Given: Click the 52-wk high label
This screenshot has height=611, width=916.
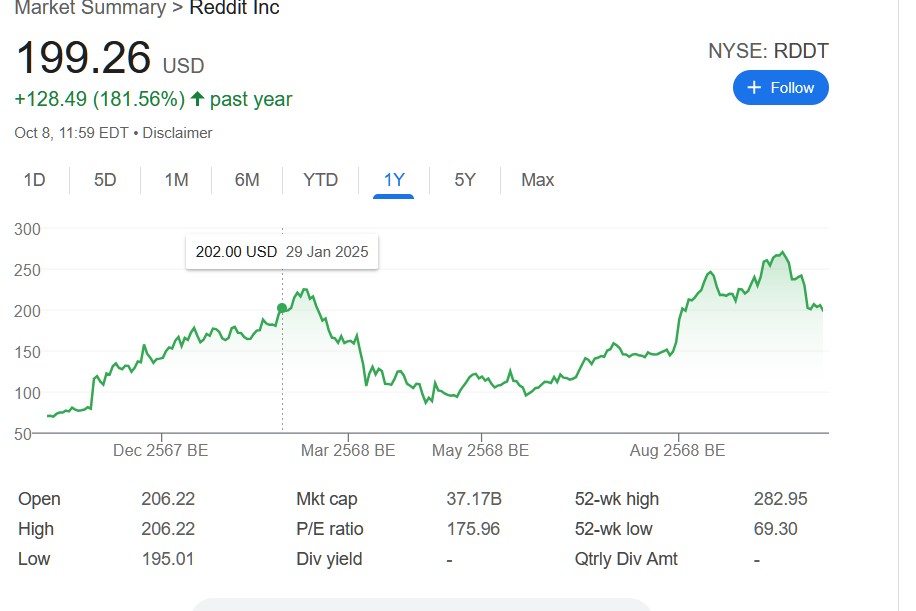Looking at the screenshot, I should coord(617,499).
